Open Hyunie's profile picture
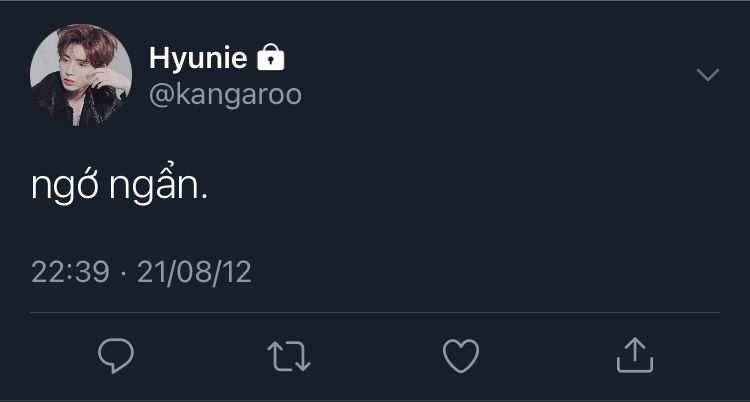The height and width of the screenshot is (402, 750). pyautogui.click(x=81, y=75)
